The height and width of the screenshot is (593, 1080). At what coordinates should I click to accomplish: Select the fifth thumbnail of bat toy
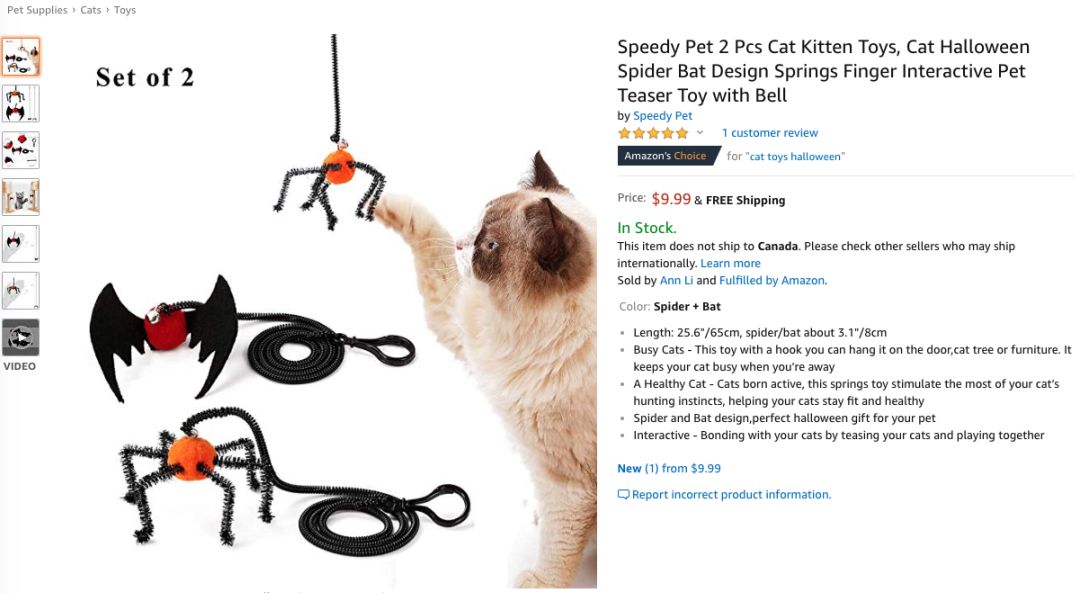21,244
